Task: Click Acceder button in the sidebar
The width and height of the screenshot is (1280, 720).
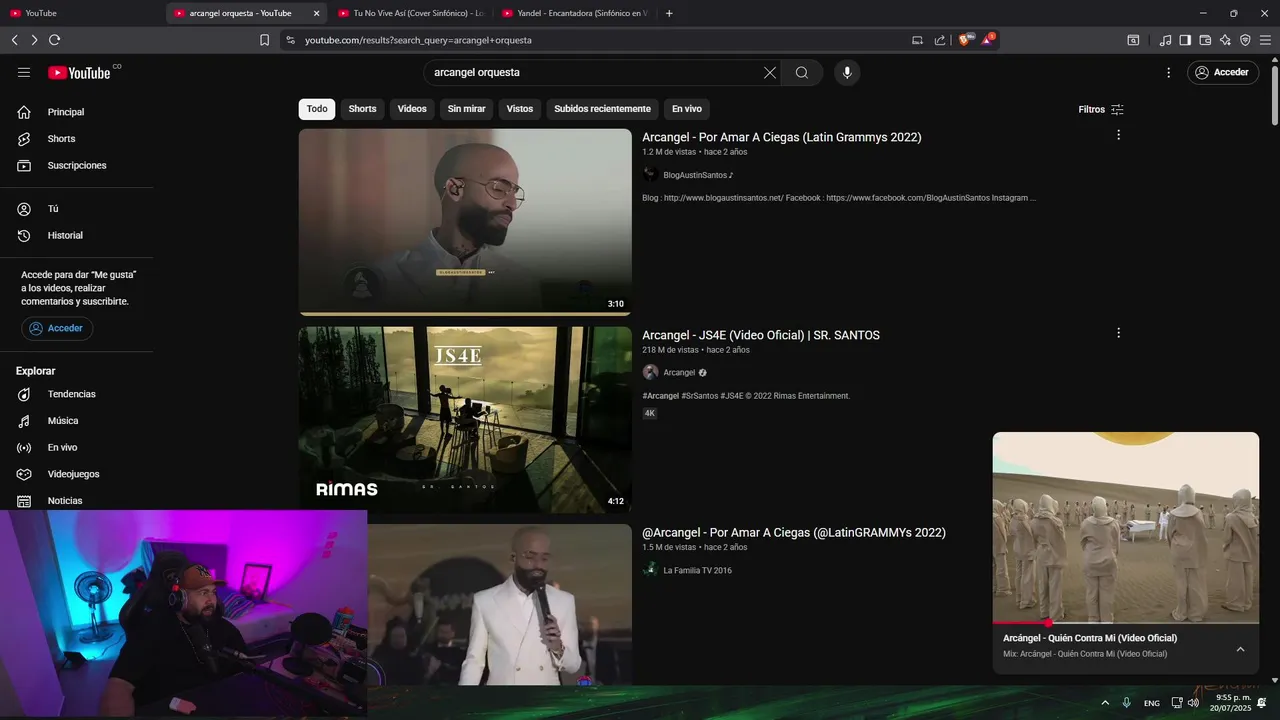Action: [57, 328]
